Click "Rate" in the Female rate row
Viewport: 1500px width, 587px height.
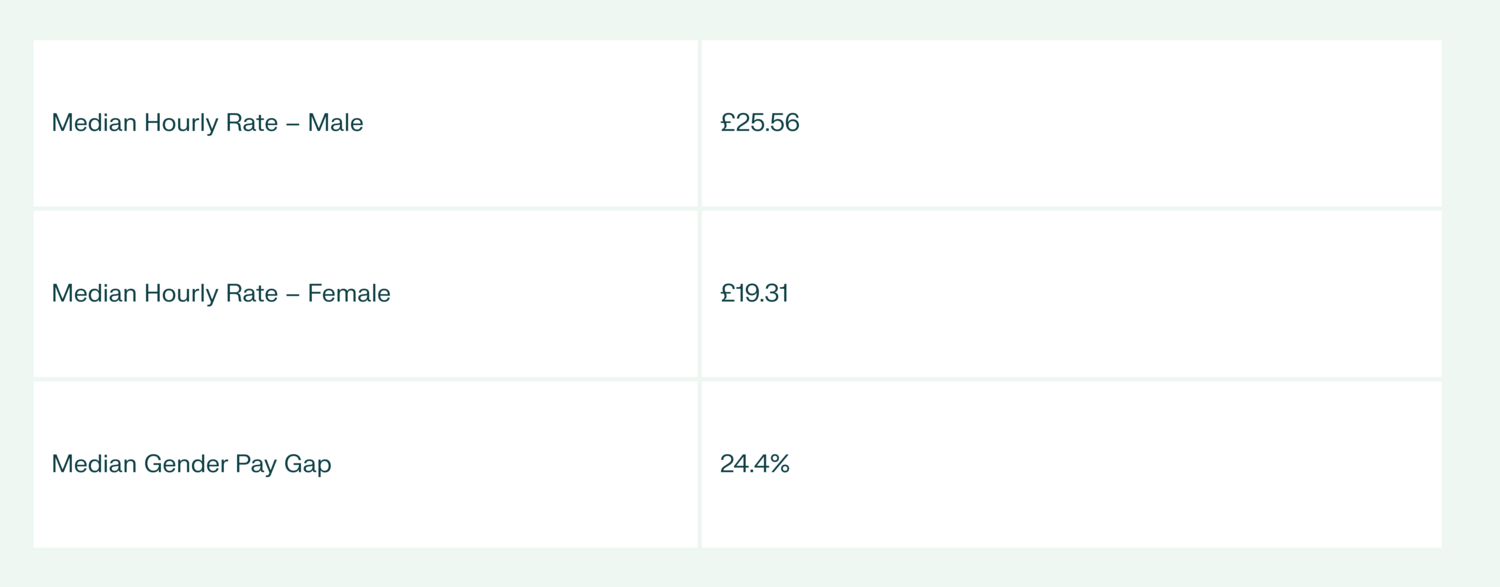pyautogui.click(x=253, y=294)
